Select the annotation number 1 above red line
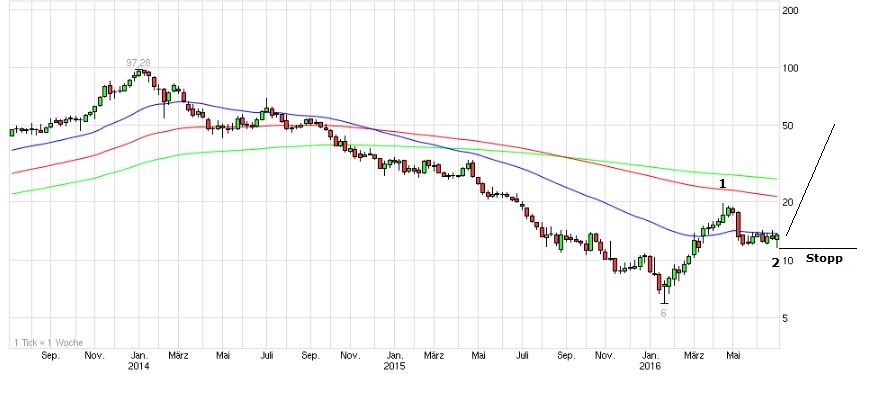Screen dimensions: 881x402 pos(722,184)
